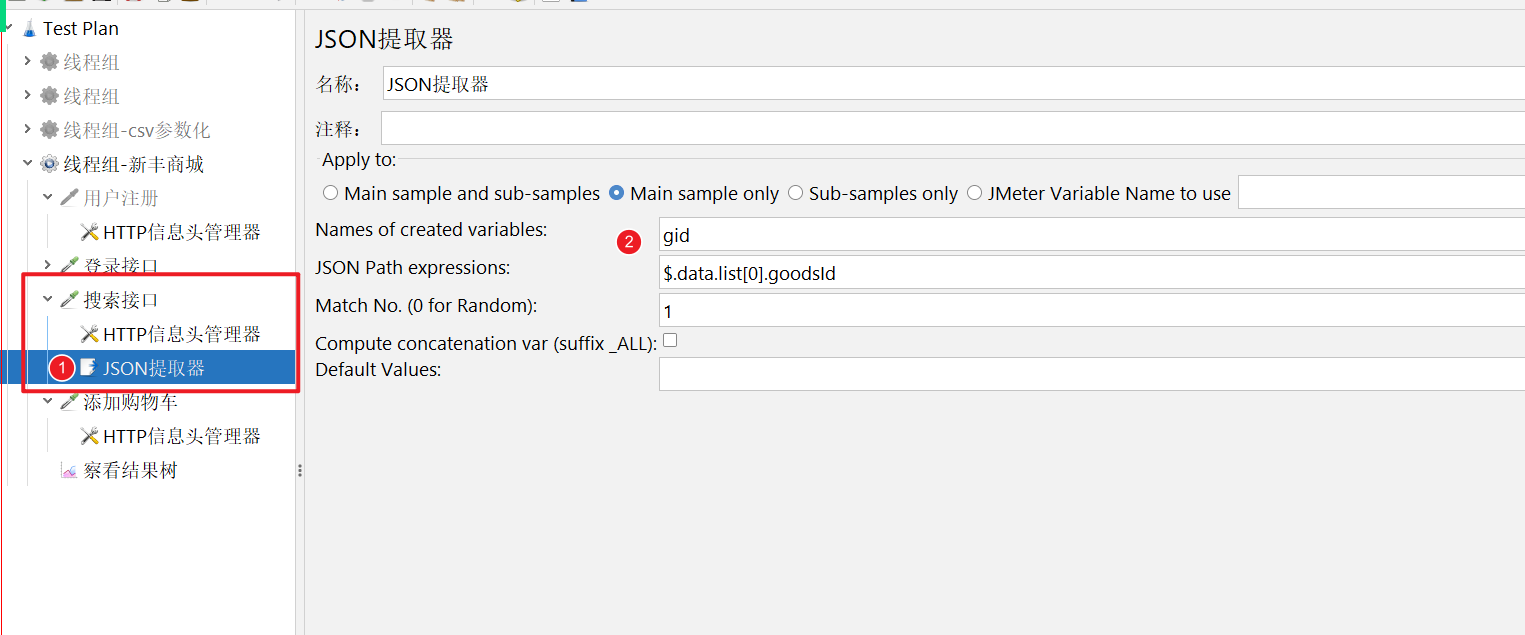Click the gear icon of 线程组-新丰商城

pos(49,164)
